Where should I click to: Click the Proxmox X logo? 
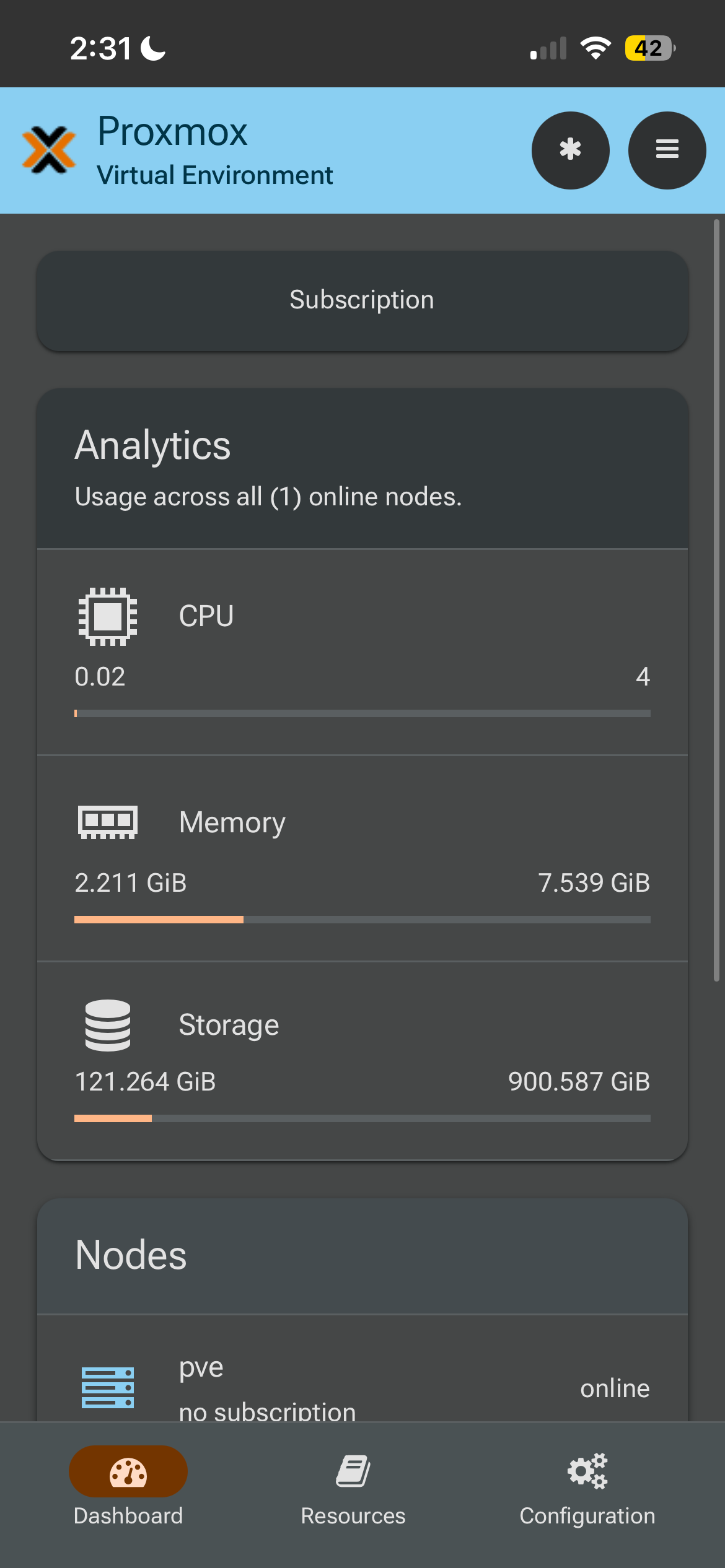point(49,150)
